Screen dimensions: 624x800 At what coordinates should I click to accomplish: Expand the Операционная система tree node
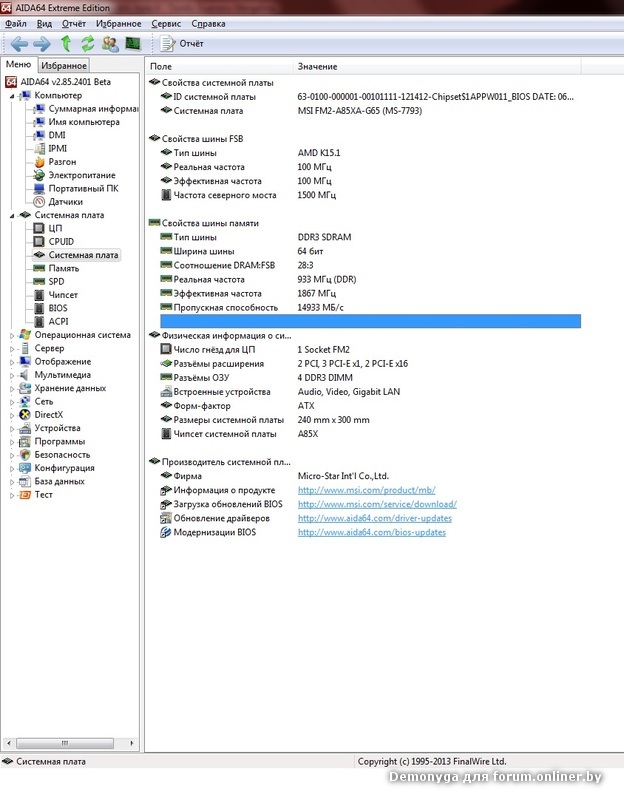click(12, 335)
